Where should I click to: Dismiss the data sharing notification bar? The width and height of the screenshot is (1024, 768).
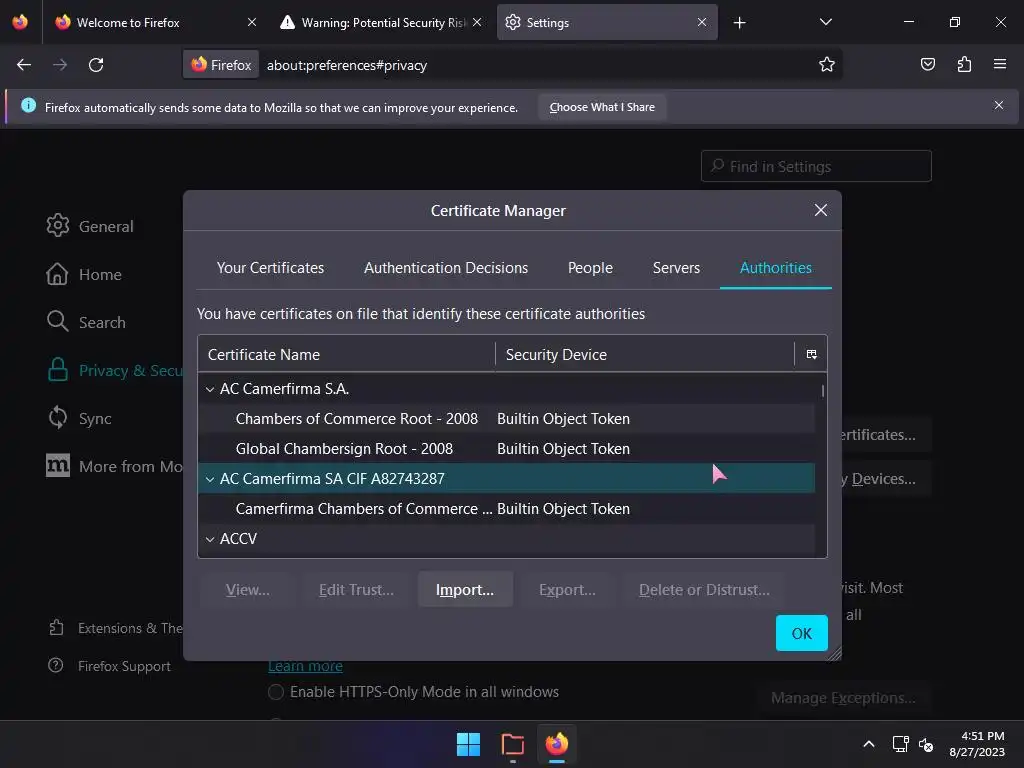pos(999,105)
